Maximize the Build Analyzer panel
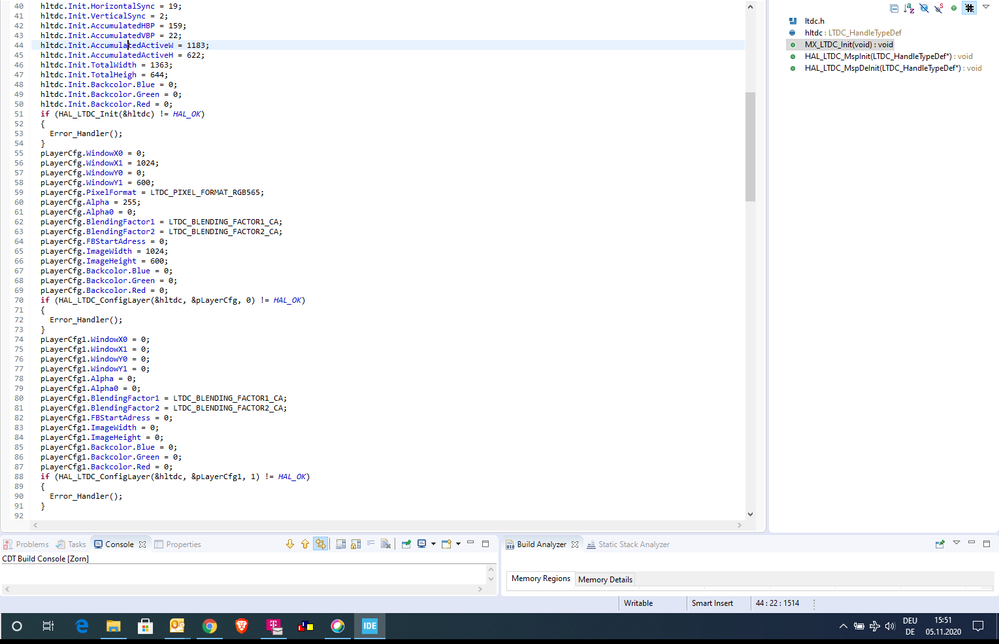Screen dimensions: 999x644 tap(987, 543)
